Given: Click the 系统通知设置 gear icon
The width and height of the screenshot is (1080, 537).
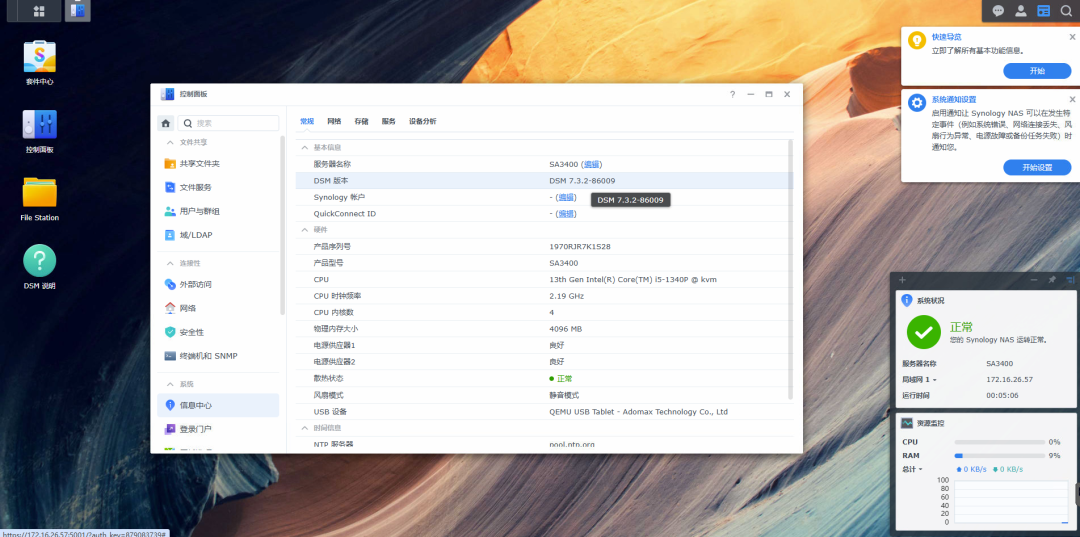Looking at the screenshot, I should click(917, 103).
